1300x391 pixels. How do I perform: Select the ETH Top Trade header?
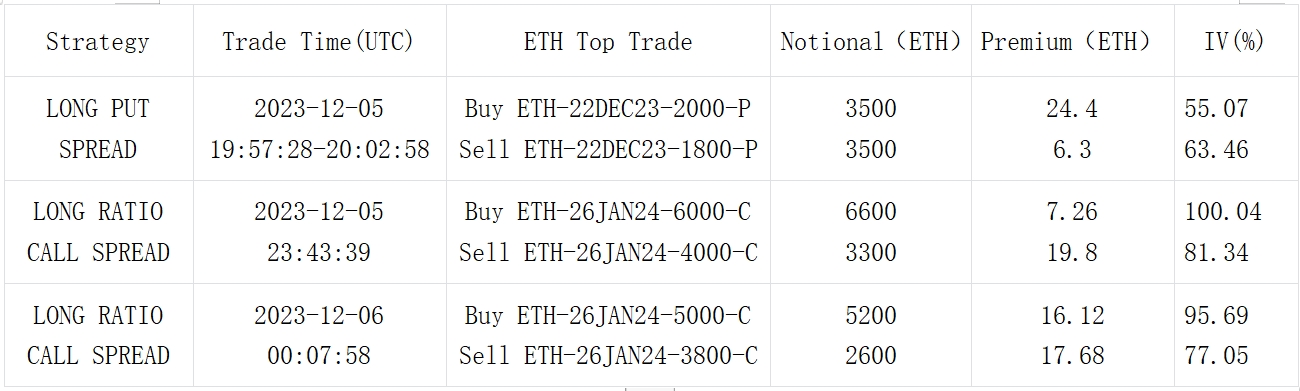pyautogui.click(x=607, y=42)
